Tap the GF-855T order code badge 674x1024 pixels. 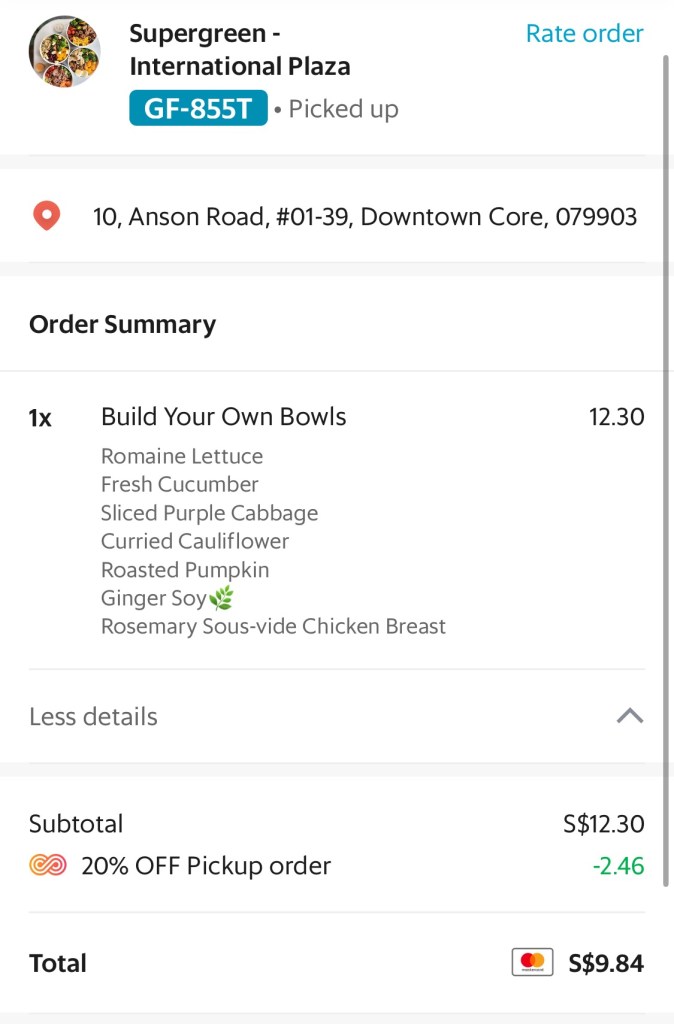198,108
